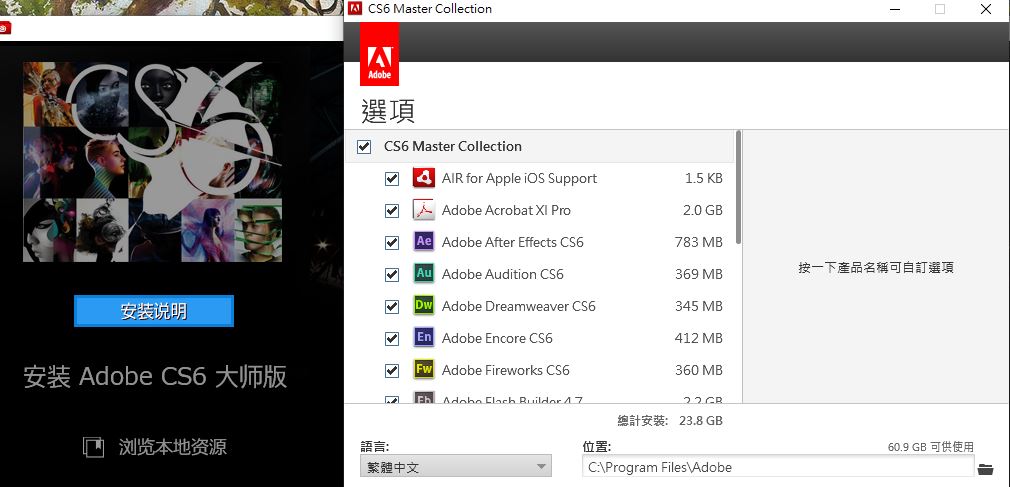Select the Adobe Encore CS6 product name
Screen dimensions: 1010x487
[497, 338]
